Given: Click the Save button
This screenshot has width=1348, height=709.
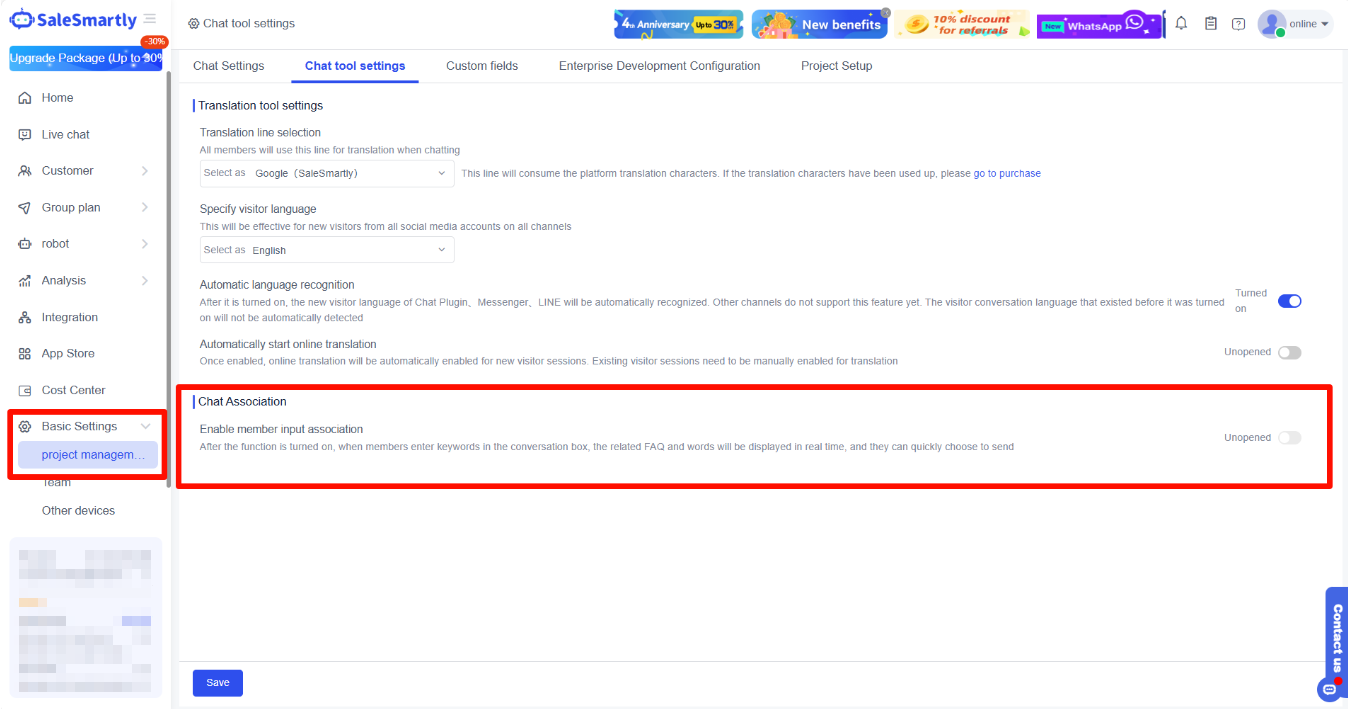Looking at the screenshot, I should coord(218,683).
